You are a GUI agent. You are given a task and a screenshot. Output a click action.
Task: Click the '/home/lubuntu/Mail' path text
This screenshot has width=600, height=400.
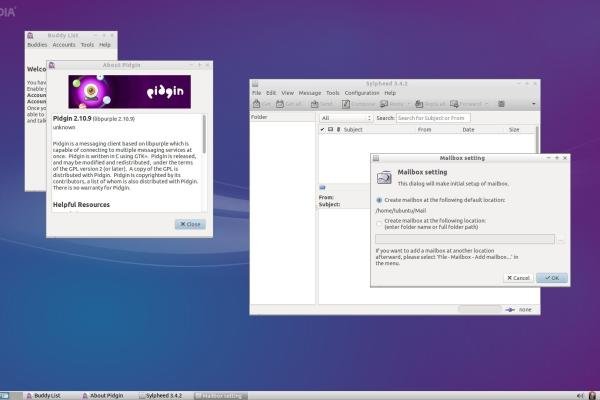401,211
